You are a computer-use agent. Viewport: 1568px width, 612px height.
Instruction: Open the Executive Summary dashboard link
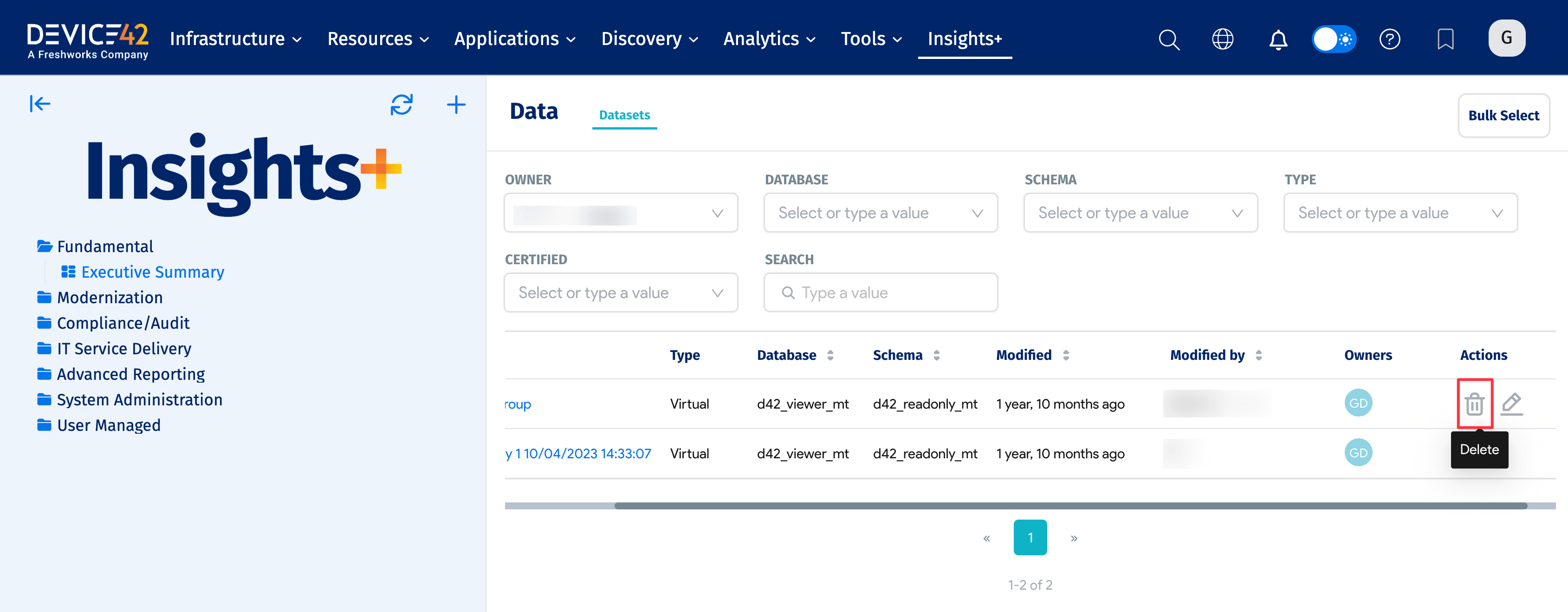pyautogui.click(x=152, y=272)
